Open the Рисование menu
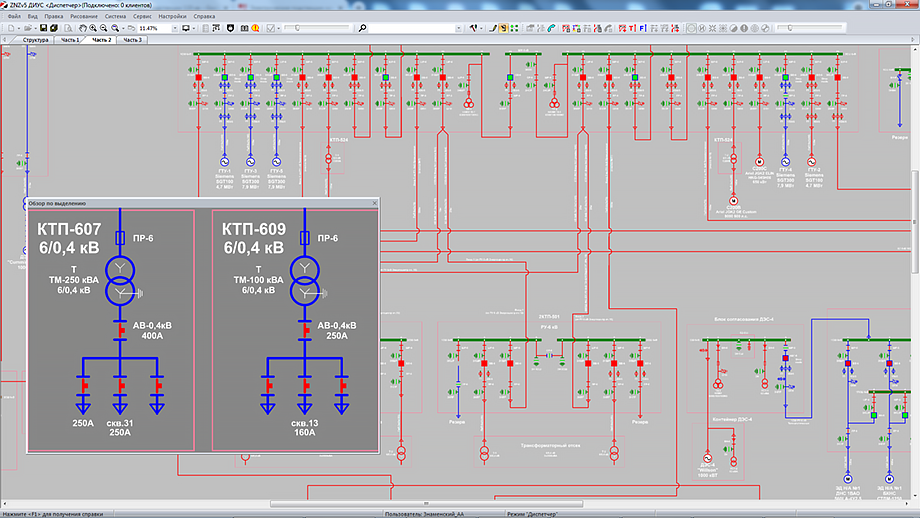 click(x=84, y=17)
